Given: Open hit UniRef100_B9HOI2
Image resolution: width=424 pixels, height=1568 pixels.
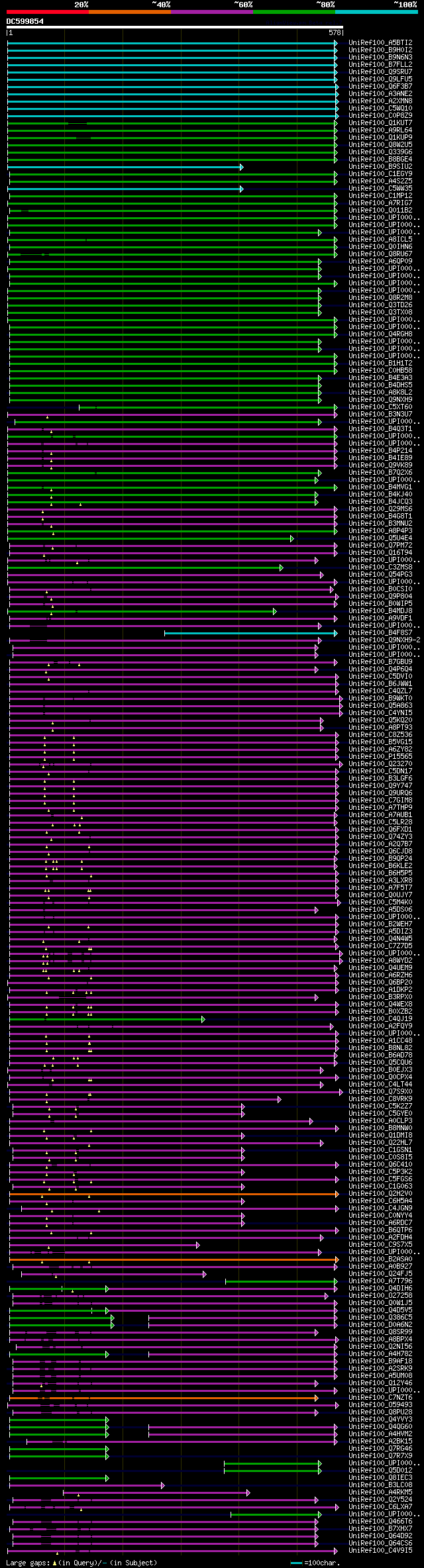Looking at the screenshot, I should pyautogui.click(x=380, y=50).
